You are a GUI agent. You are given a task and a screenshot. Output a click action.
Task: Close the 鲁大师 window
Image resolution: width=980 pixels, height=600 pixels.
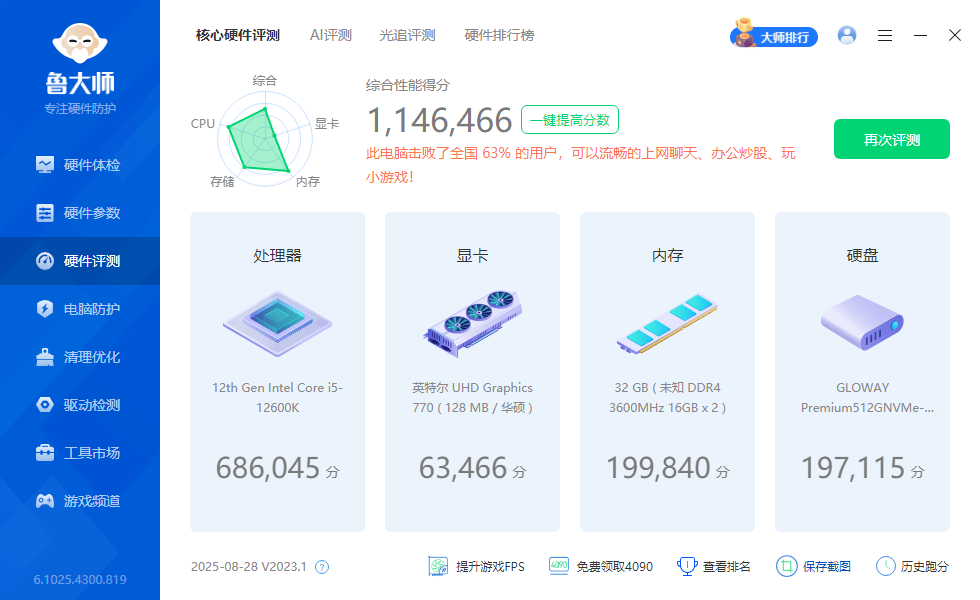click(954, 35)
